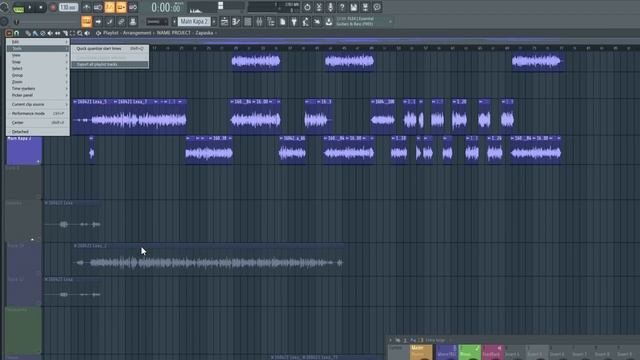Toggle Performance mode menu option
Viewport: 640px width, 360px height.
coord(38,113)
